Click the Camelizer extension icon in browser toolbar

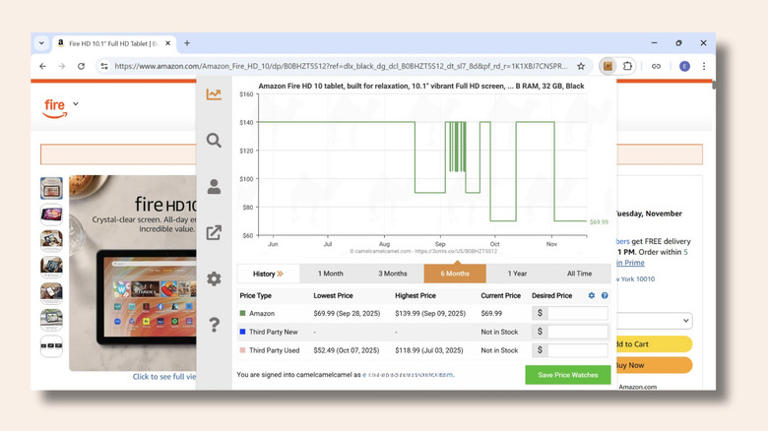pos(607,66)
